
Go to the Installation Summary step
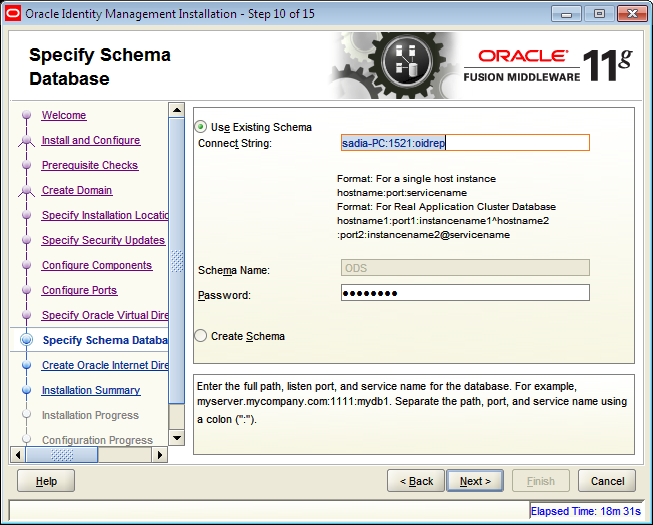pos(91,390)
